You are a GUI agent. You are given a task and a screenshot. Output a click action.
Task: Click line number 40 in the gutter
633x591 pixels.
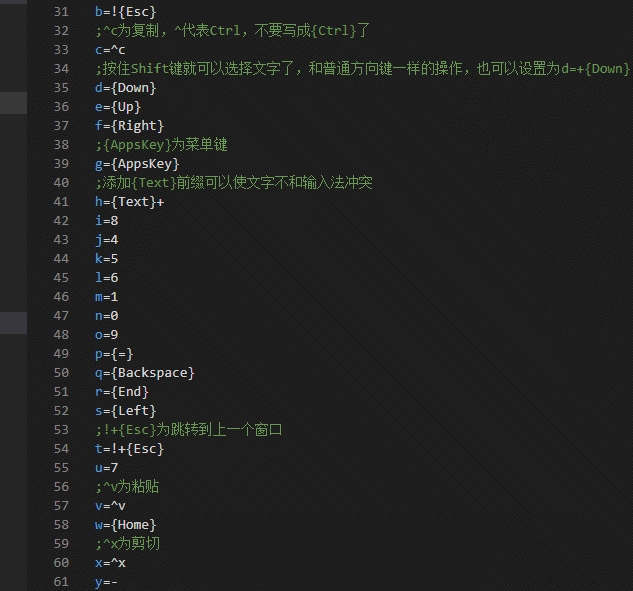tap(61, 182)
